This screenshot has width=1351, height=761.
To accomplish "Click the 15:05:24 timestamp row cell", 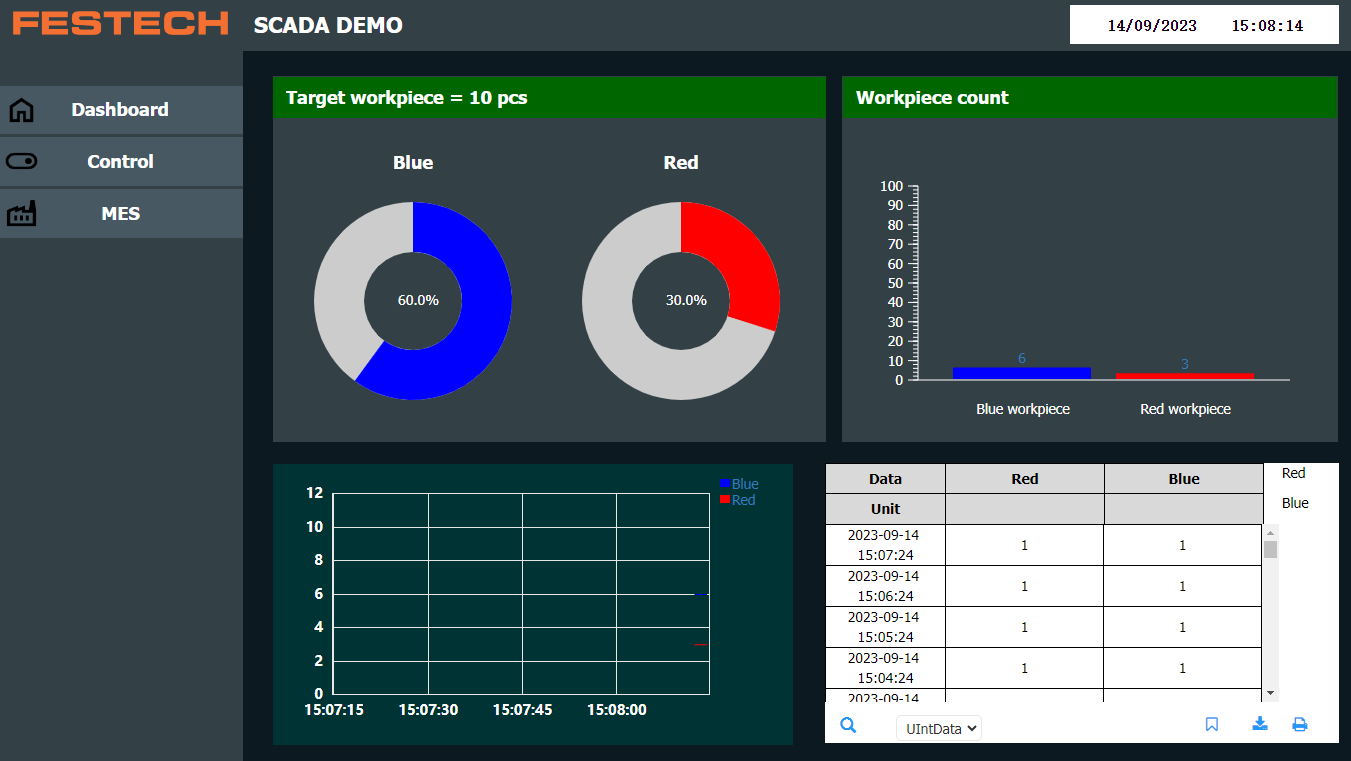I will click(883, 627).
